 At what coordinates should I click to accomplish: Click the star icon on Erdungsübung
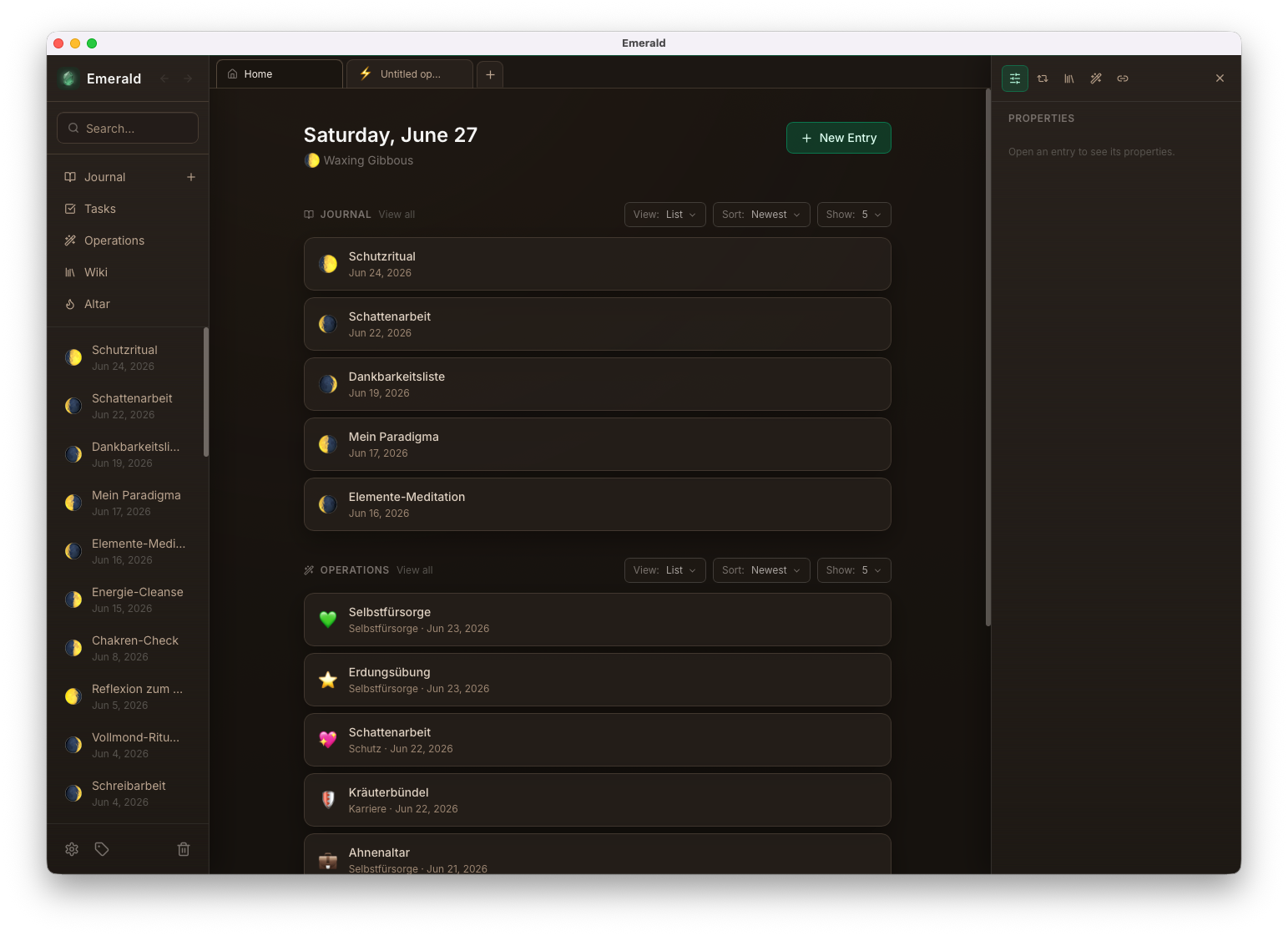[x=328, y=680]
